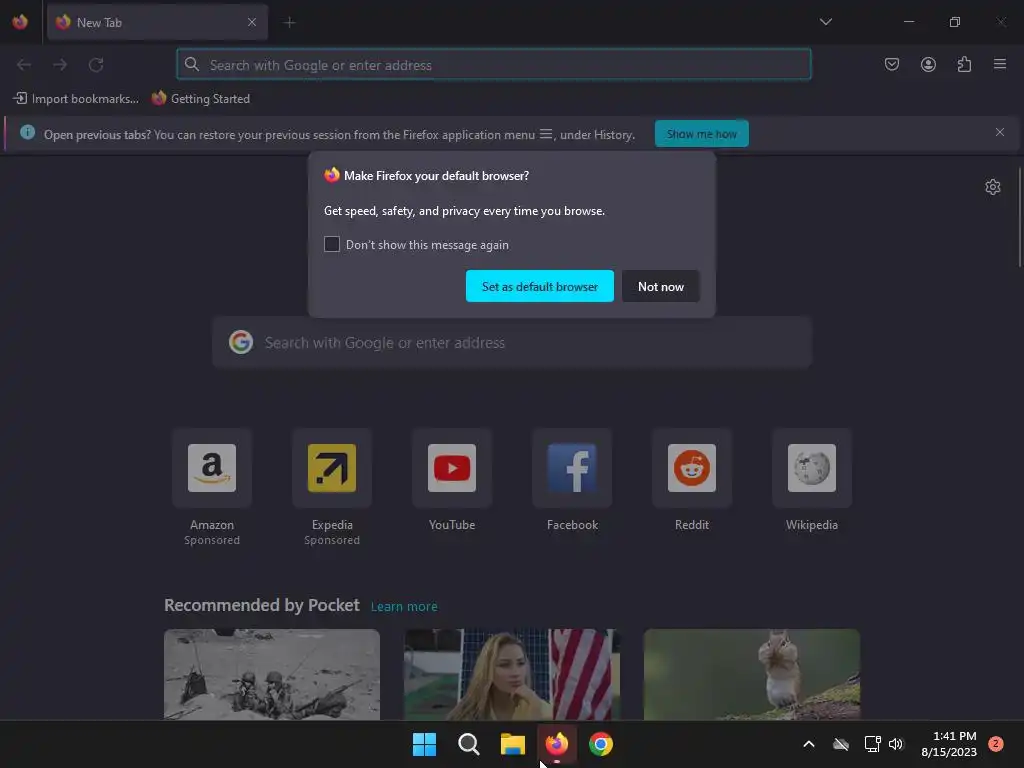Image resolution: width=1024 pixels, height=768 pixels.
Task: Open the Pocket story with soldiers photo
Action: click(272, 674)
